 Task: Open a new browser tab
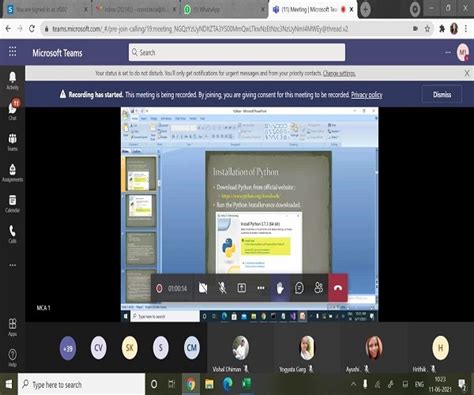click(x=365, y=10)
